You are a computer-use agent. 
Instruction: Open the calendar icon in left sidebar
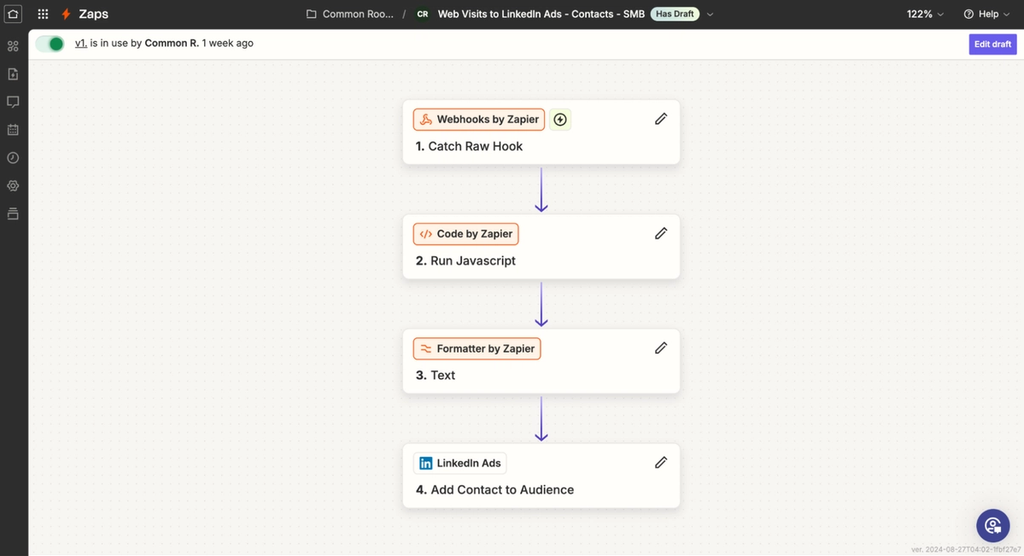(12, 129)
